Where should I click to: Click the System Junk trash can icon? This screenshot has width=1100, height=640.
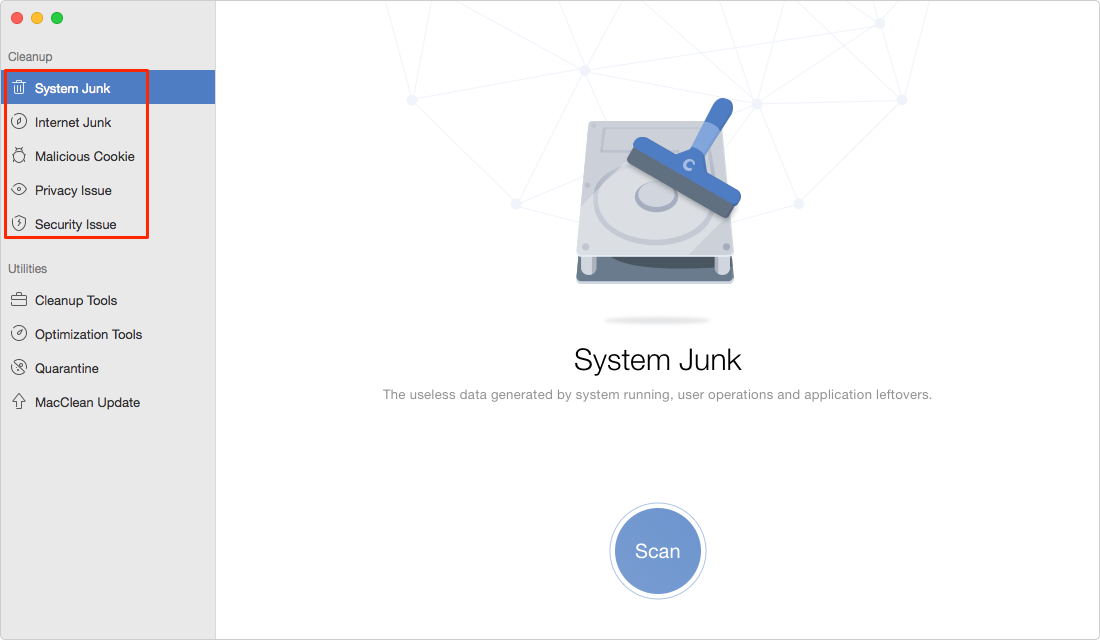pyautogui.click(x=19, y=88)
